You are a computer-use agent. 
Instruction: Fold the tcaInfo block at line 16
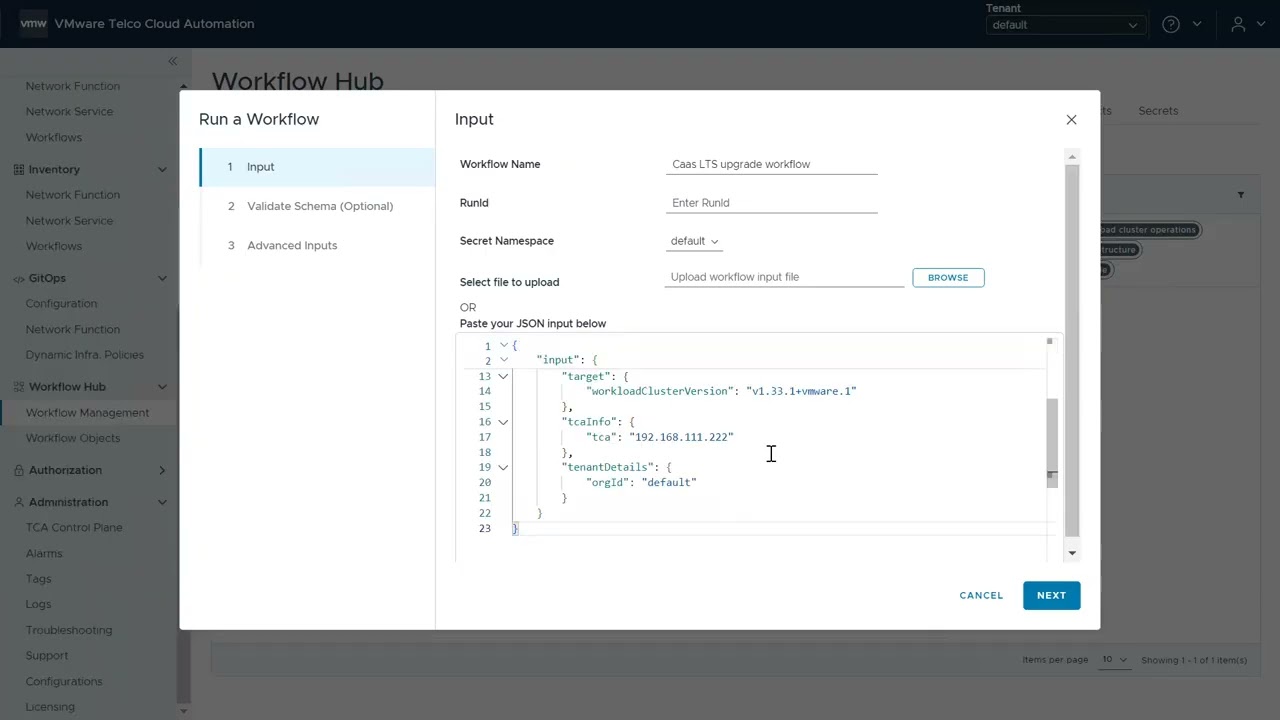click(503, 422)
